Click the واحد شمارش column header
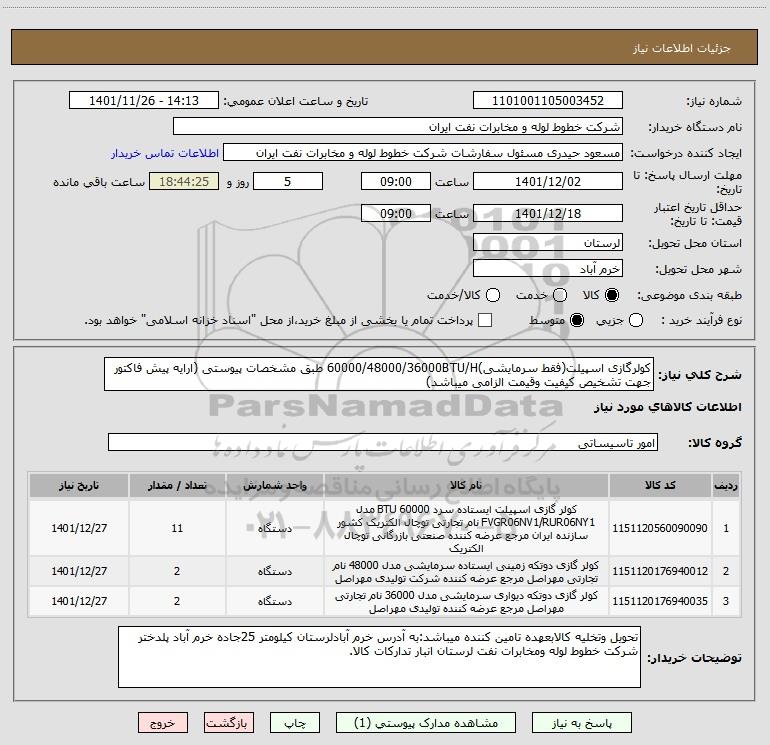Screen dimensions: 770x745 click(x=275, y=485)
